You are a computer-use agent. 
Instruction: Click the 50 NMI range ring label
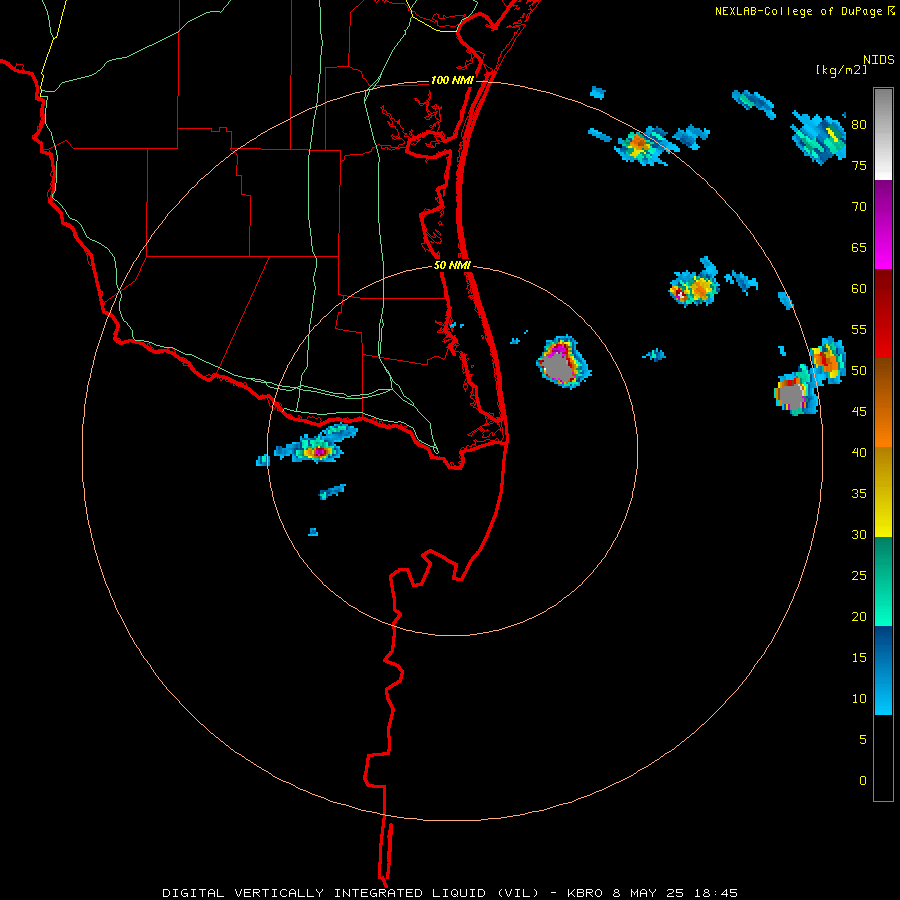tap(452, 265)
